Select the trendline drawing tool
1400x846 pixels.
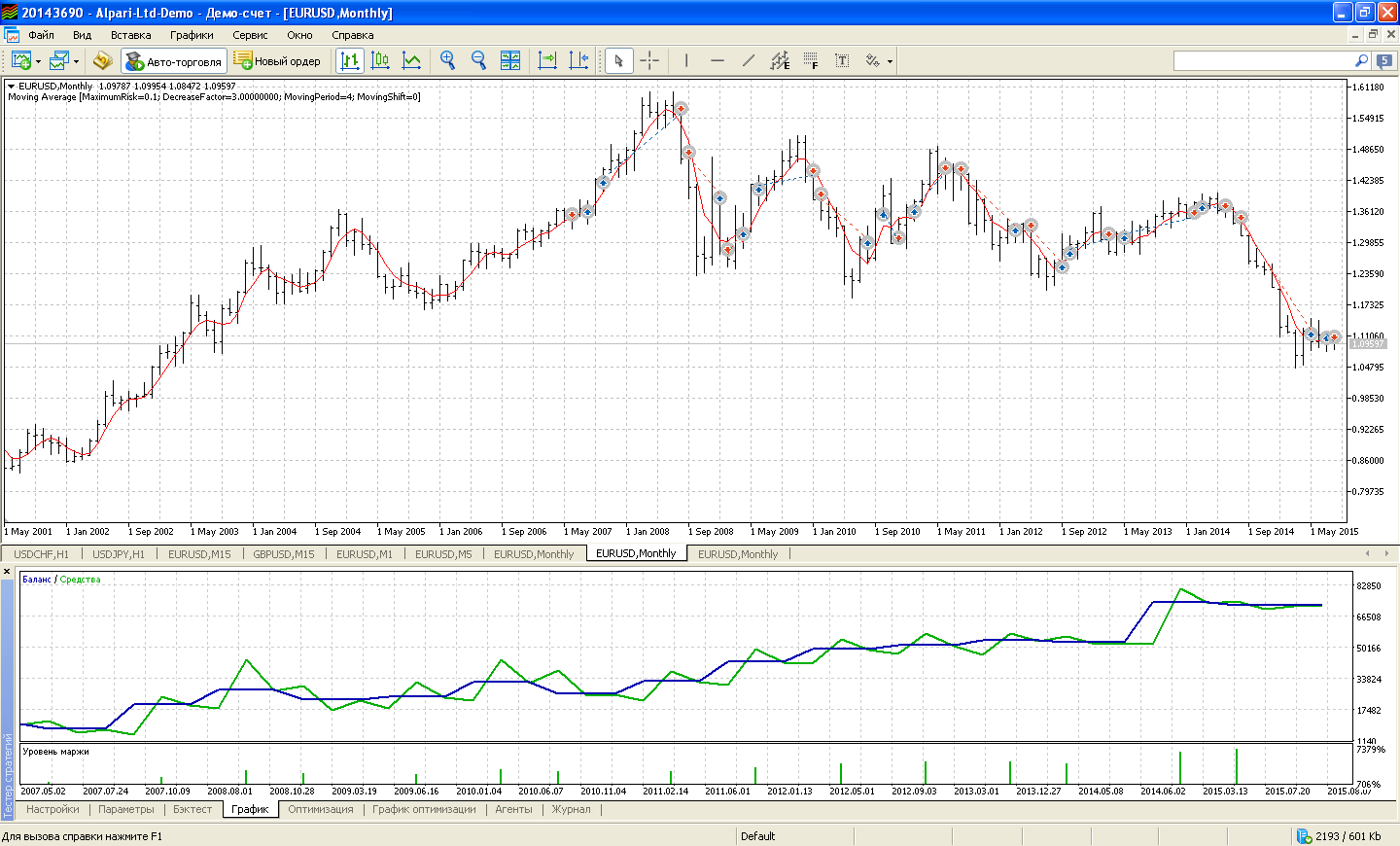tap(748, 60)
